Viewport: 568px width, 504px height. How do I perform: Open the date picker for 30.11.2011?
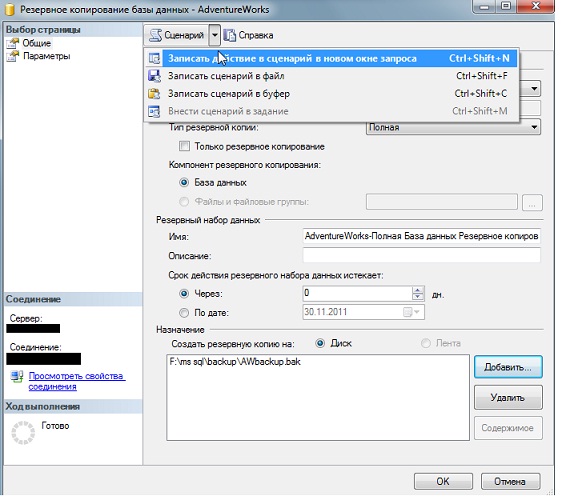(412, 312)
